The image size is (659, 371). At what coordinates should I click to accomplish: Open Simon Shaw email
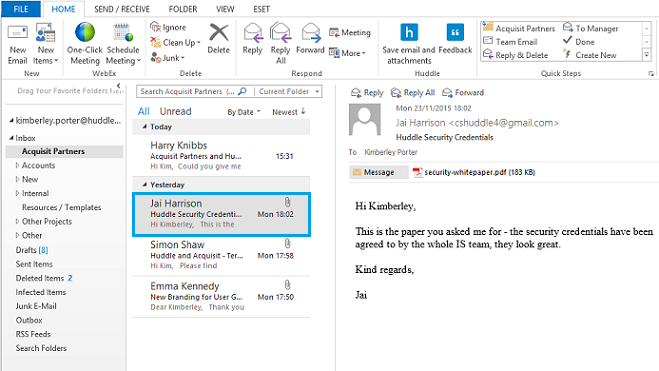[x=221, y=256]
